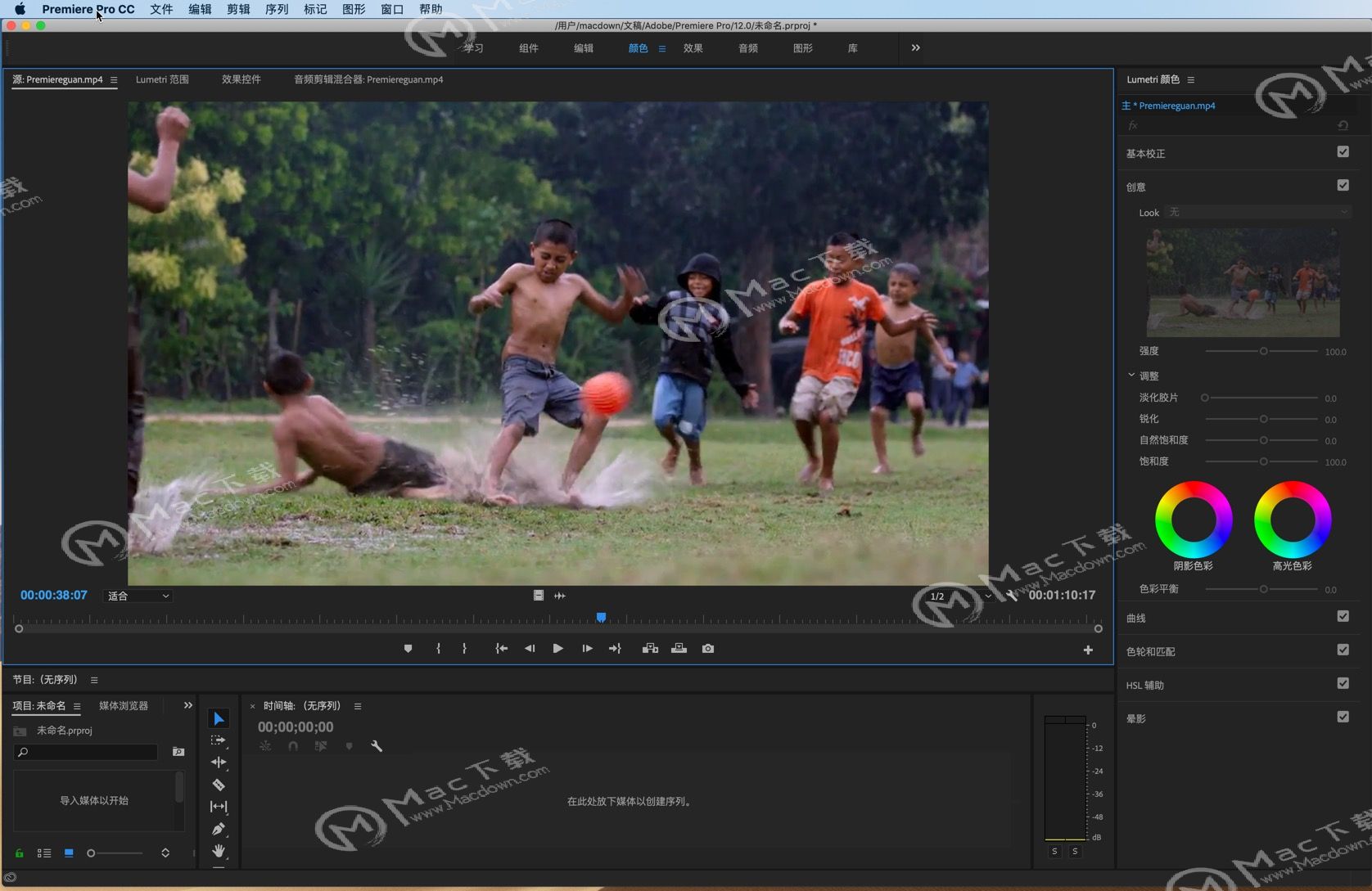Select the Slip tool
Viewport: 1372px width, 891px height.
tap(219, 807)
